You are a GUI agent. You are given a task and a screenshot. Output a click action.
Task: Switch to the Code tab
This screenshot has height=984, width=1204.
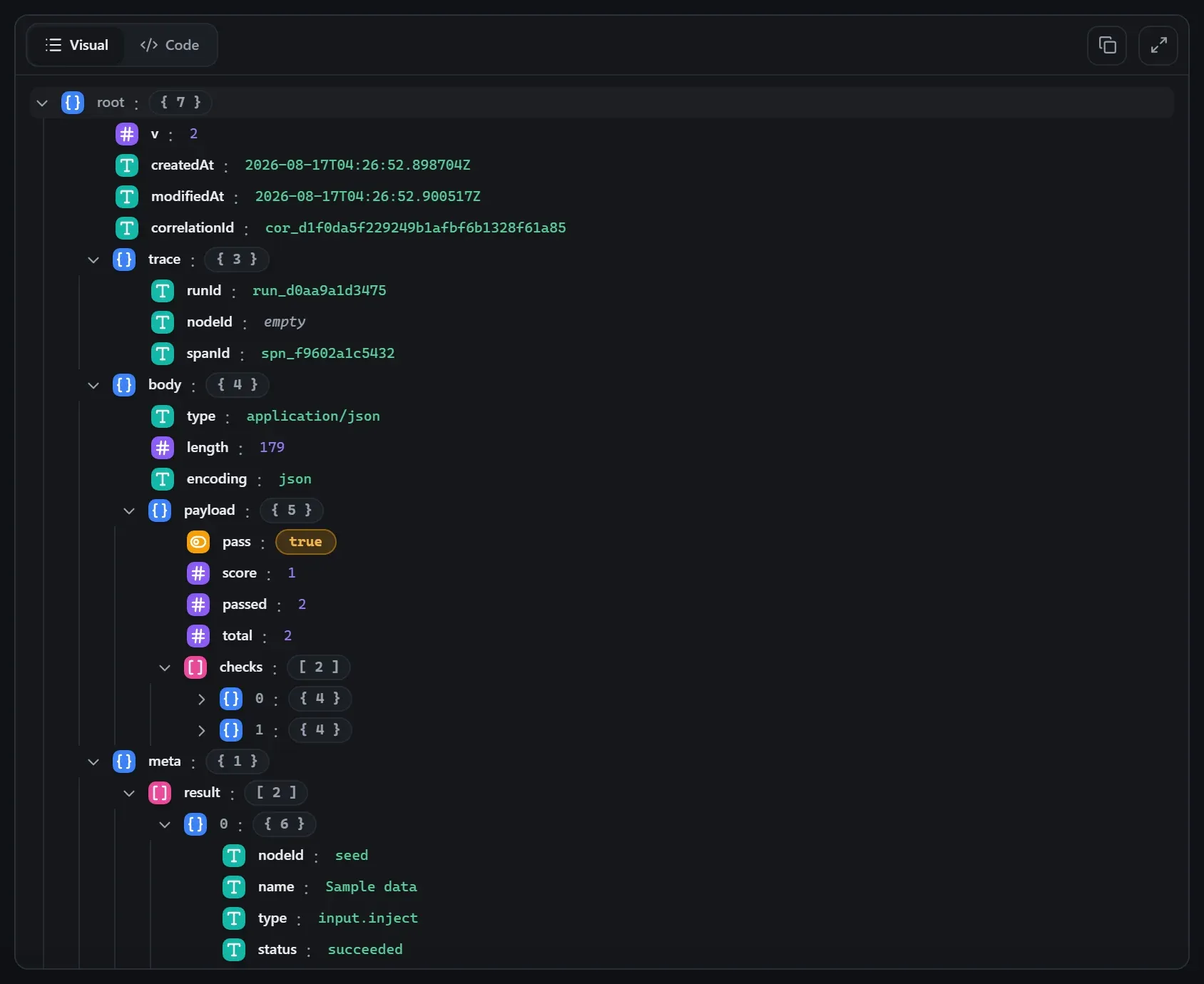[x=170, y=45]
